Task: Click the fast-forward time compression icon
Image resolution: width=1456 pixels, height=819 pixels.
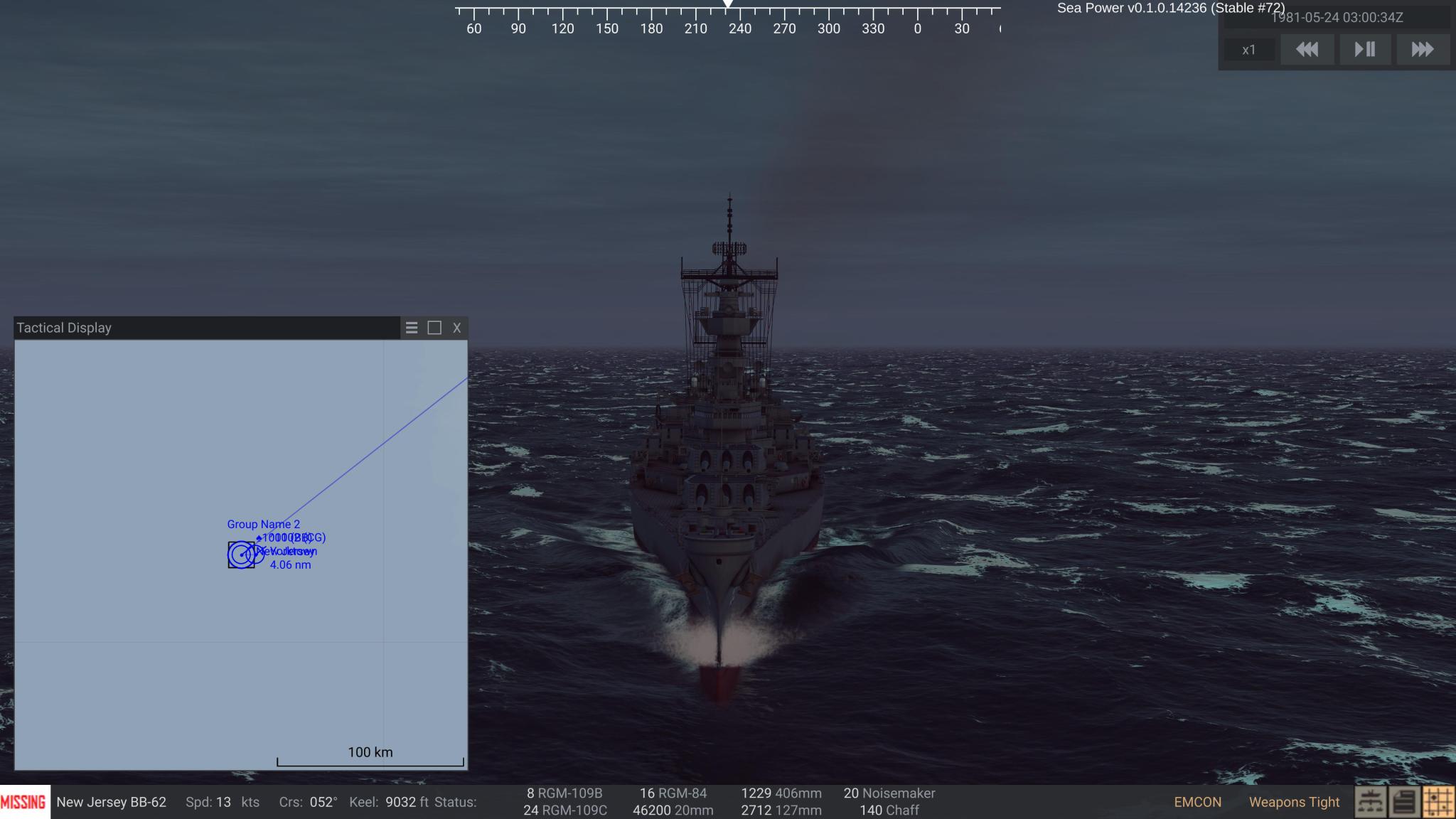Action: (x=1422, y=49)
